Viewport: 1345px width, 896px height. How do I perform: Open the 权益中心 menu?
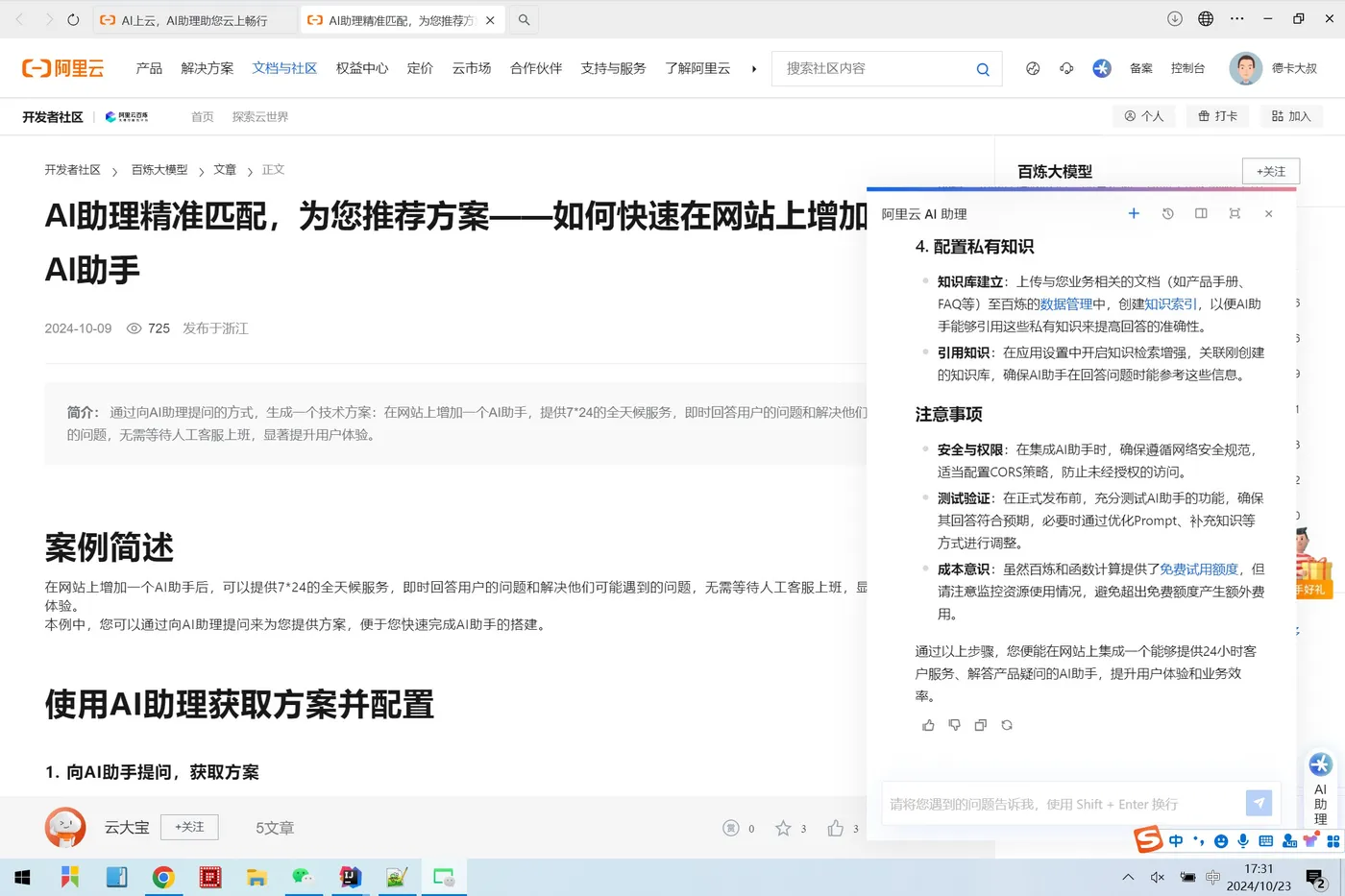pyautogui.click(x=362, y=68)
